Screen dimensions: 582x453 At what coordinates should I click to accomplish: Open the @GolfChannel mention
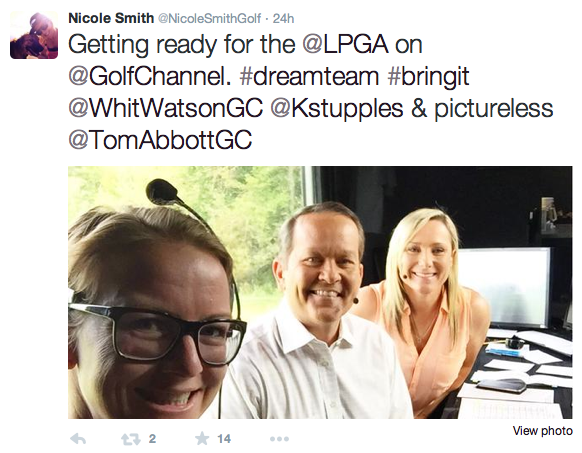click(x=147, y=76)
